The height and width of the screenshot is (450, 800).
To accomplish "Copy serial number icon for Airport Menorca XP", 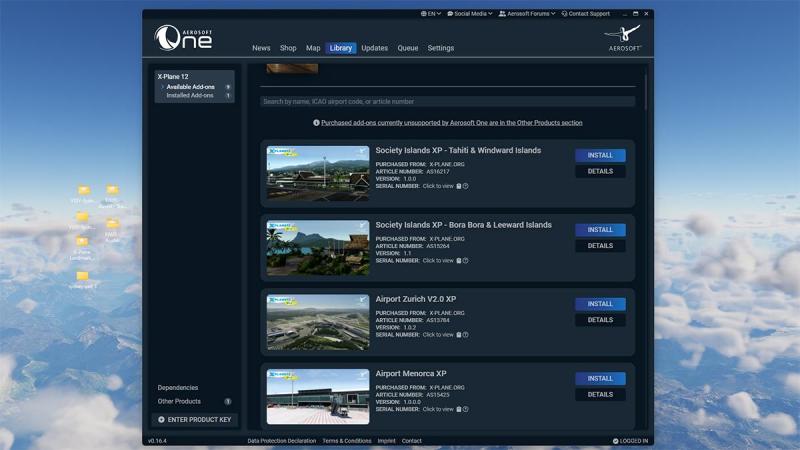I will coord(459,409).
